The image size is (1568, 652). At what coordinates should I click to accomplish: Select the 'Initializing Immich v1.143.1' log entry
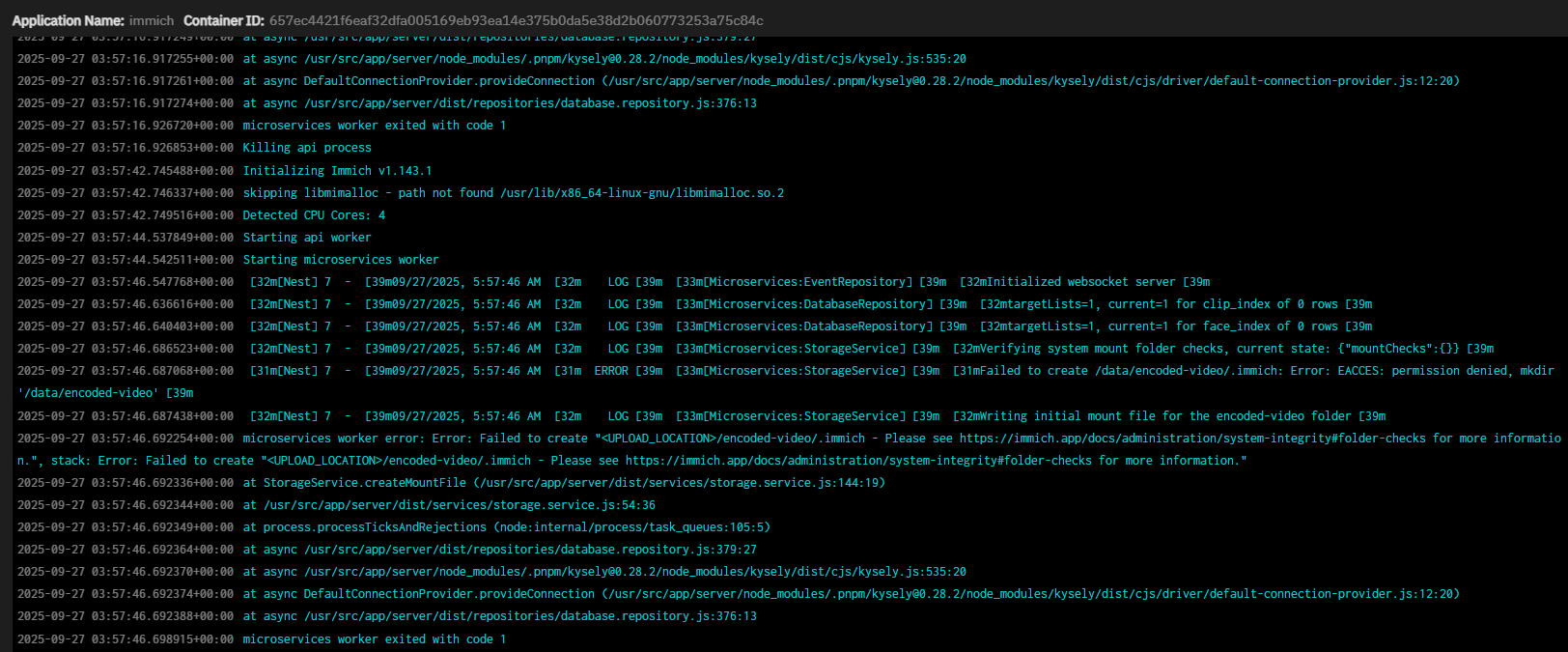[337, 170]
